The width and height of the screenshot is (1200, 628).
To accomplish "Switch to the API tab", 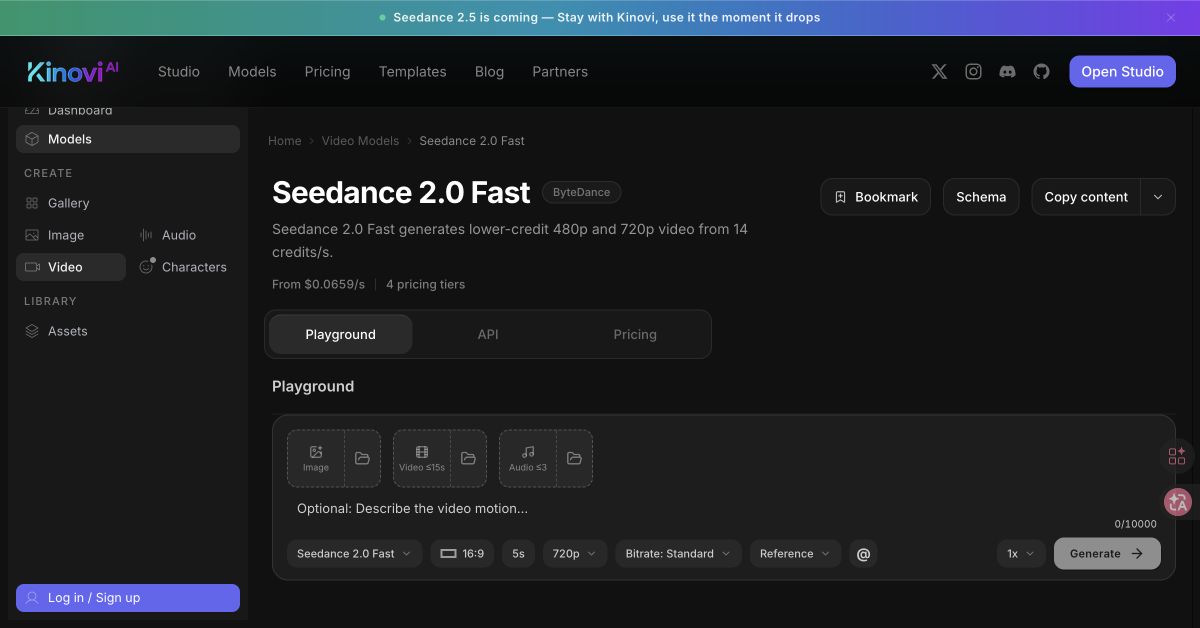I will pyautogui.click(x=488, y=334).
